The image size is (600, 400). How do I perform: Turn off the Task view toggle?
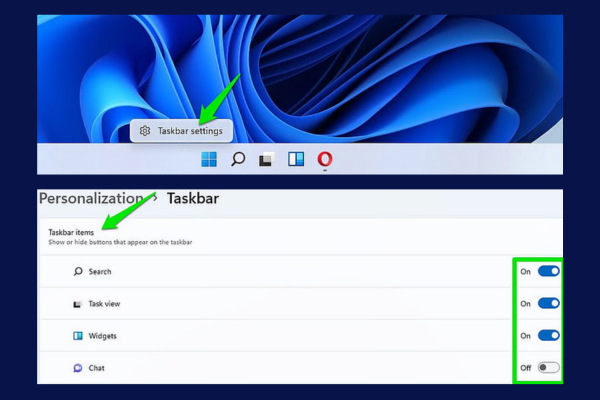(549, 304)
